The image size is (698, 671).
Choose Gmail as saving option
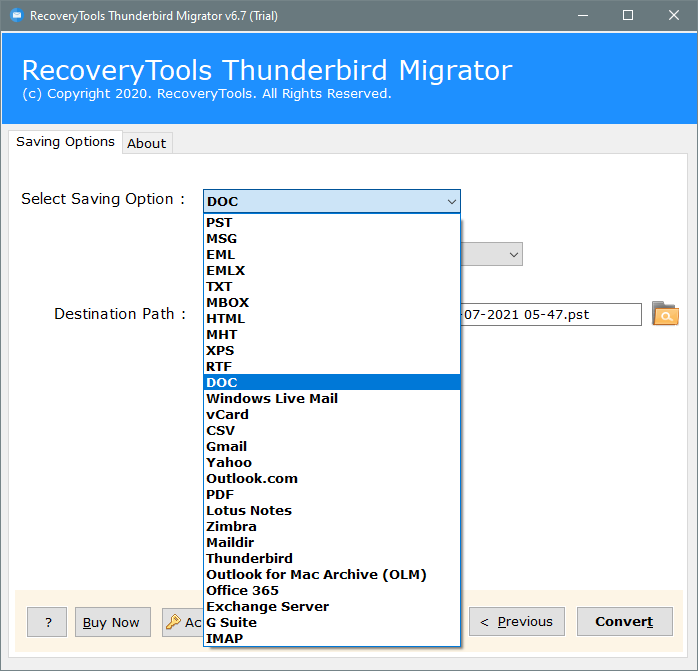click(332, 447)
